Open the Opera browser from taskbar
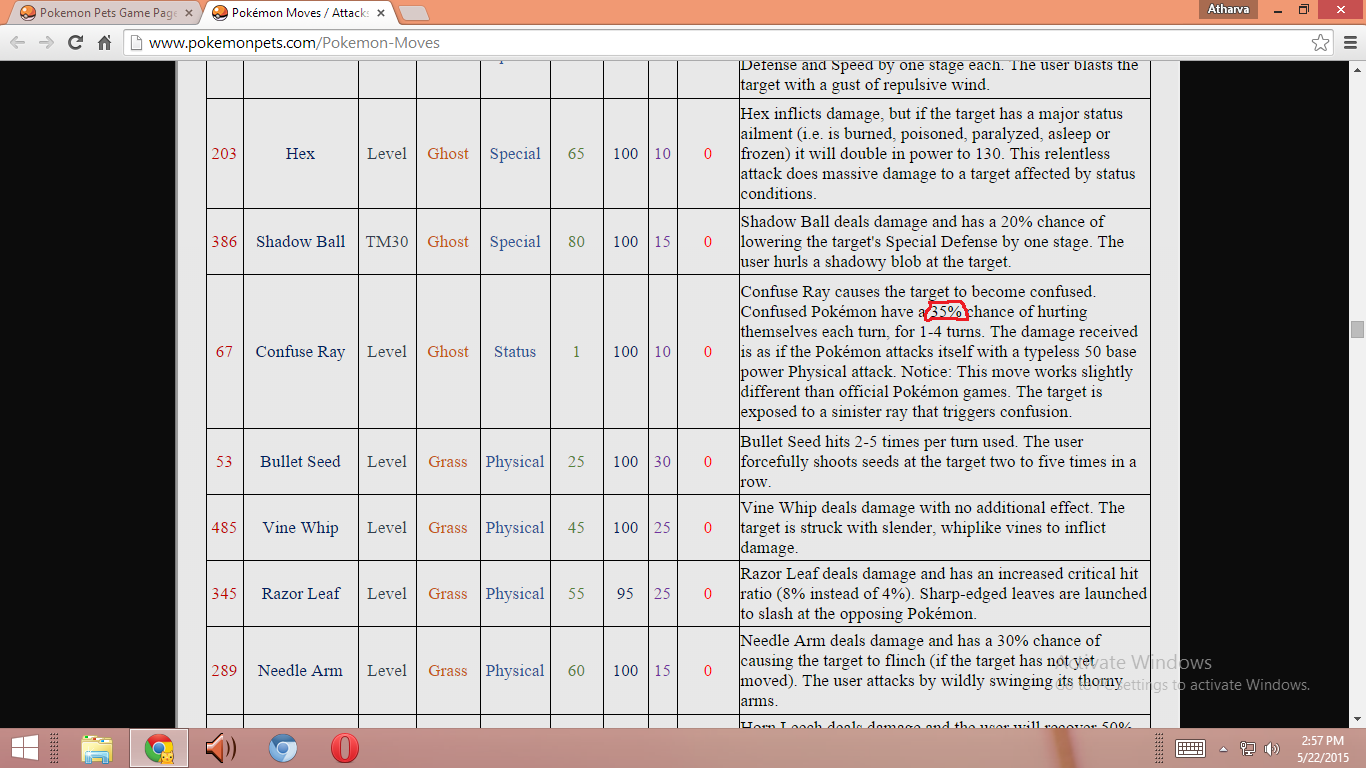The height and width of the screenshot is (768, 1366). pyautogui.click(x=344, y=748)
